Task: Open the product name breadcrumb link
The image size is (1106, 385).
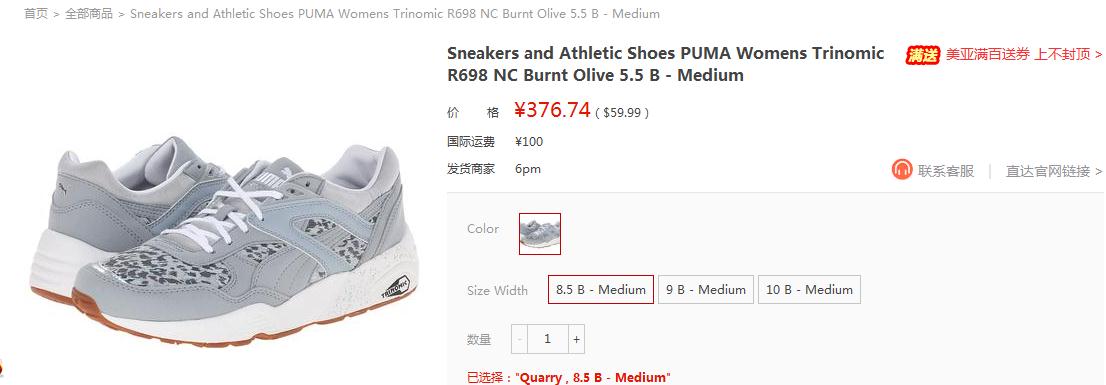Action: pos(395,13)
